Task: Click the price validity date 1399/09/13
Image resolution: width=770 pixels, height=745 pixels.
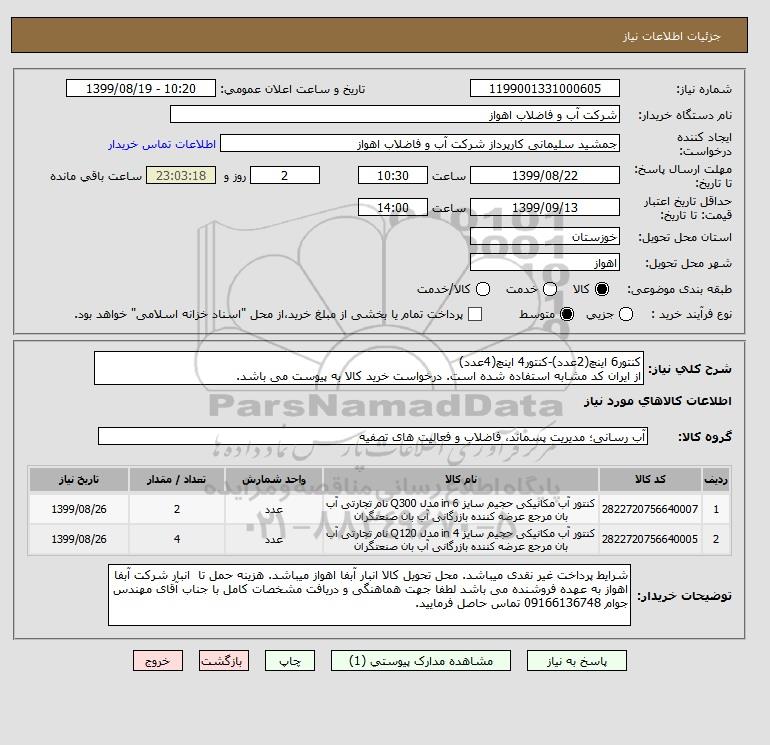Action: pyautogui.click(x=545, y=207)
